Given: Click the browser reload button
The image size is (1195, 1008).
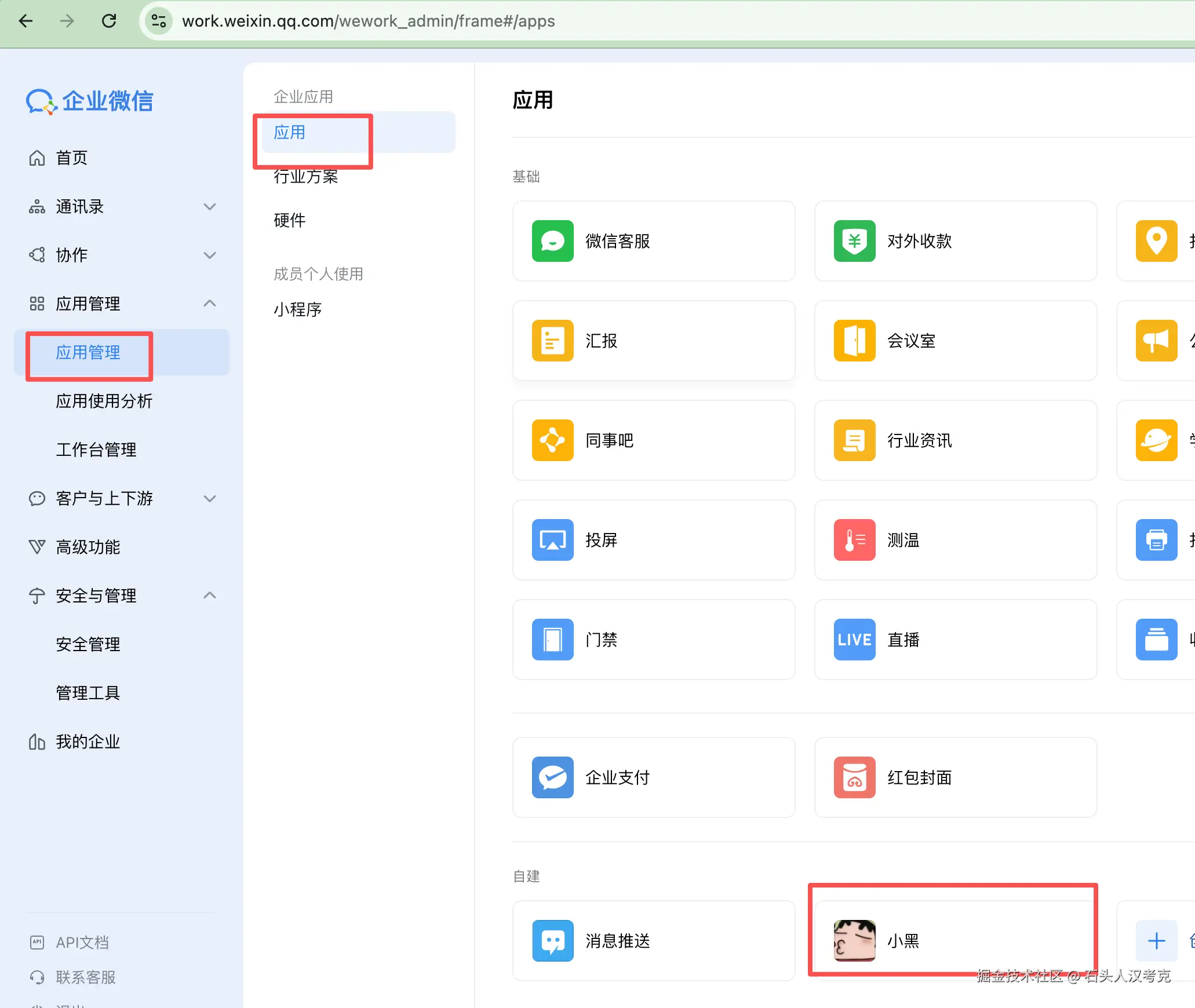Looking at the screenshot, I should (x=109, y=21).
